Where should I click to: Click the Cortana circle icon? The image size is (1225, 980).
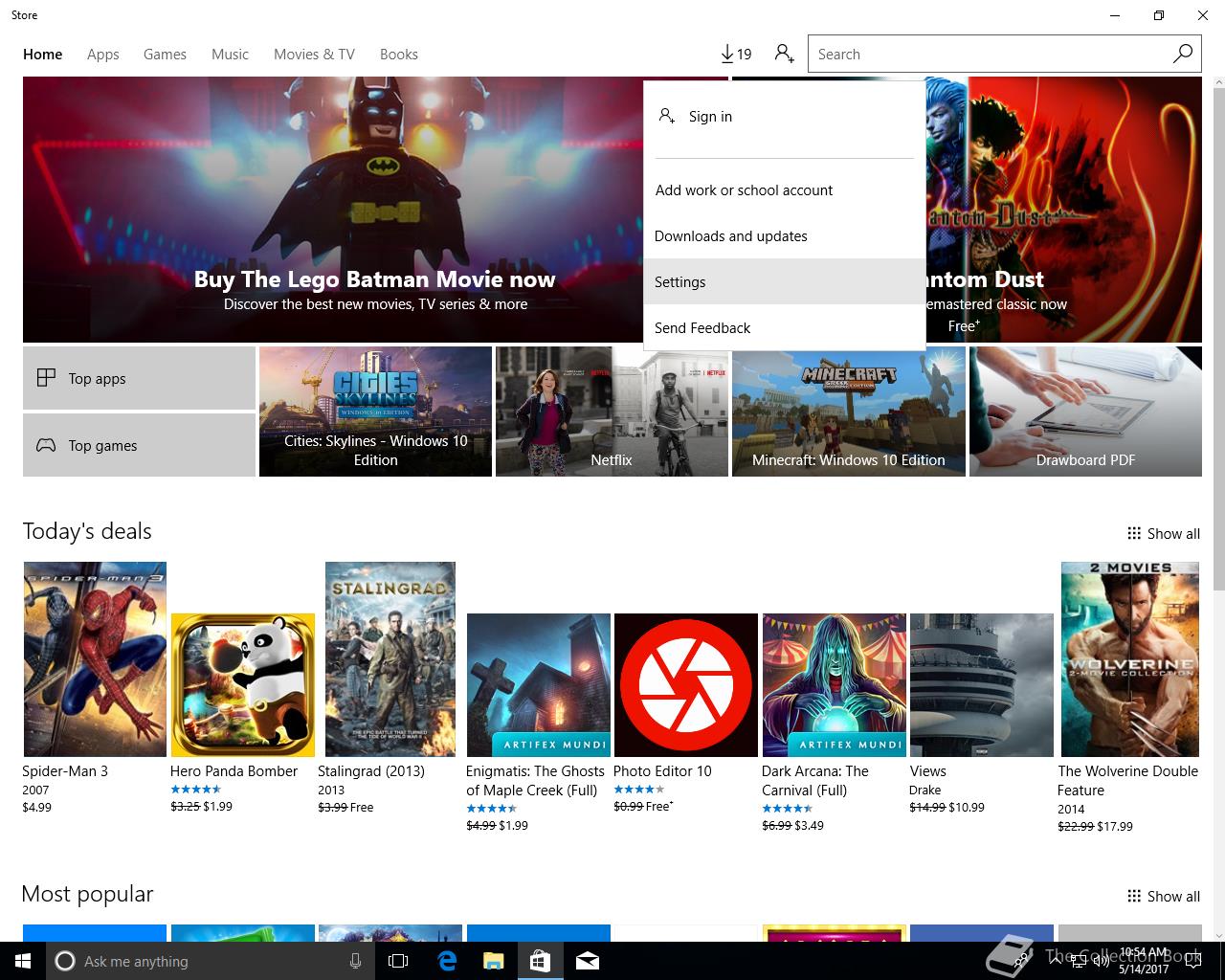65,961
